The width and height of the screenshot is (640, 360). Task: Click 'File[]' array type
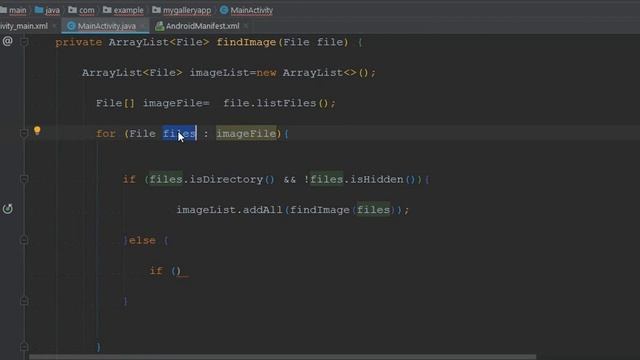[x=115, y=103]
